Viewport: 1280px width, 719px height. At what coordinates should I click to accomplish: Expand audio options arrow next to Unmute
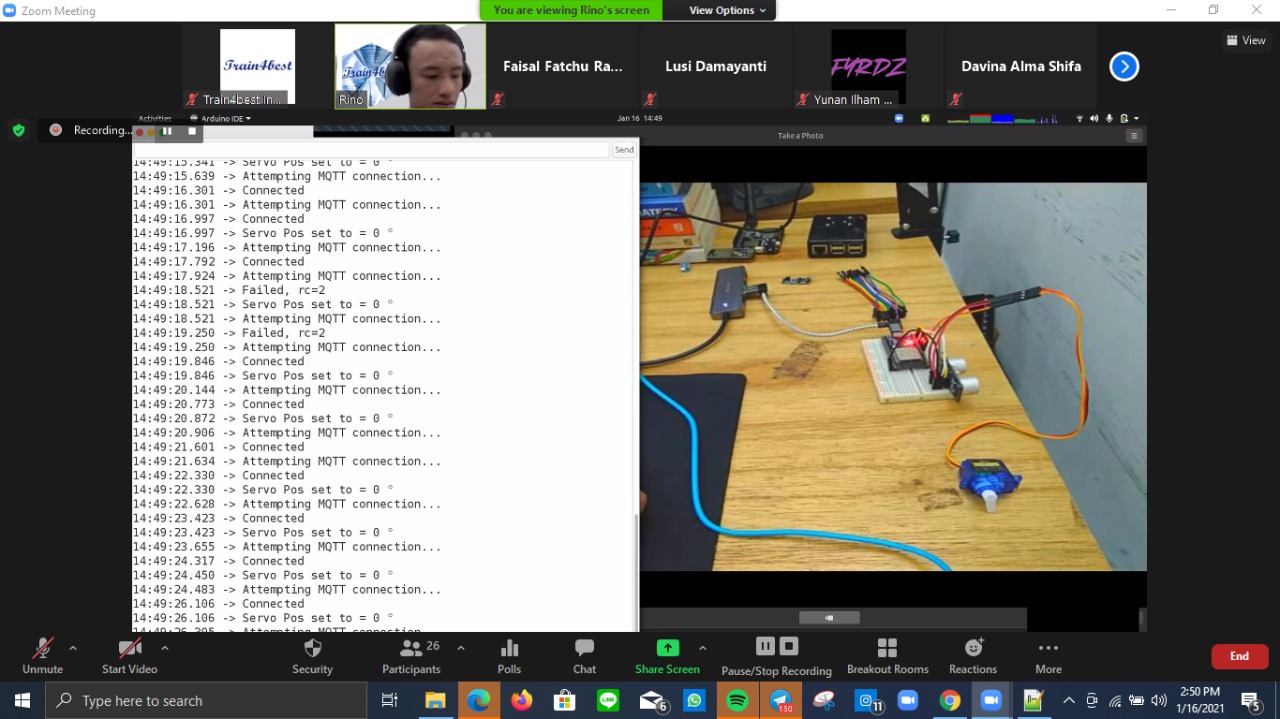(72, 648)
